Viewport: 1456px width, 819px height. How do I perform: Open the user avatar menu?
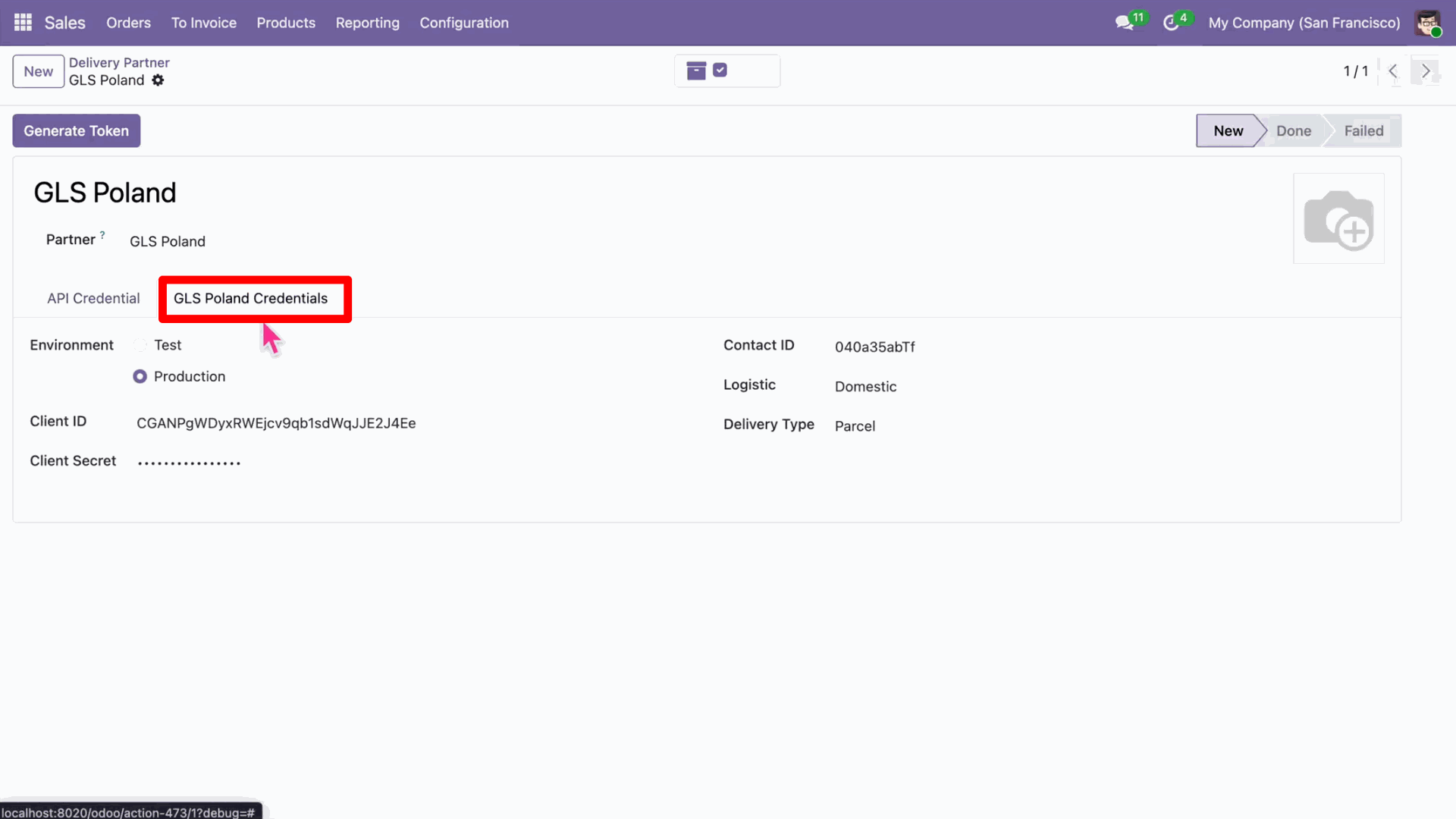tap(1428, 23)
